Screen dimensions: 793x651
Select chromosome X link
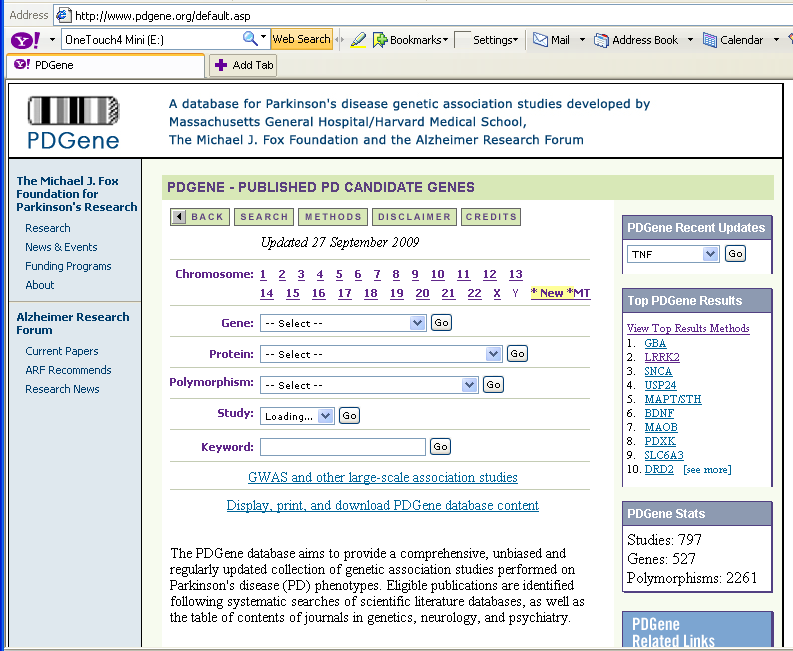tap(497, 294)
